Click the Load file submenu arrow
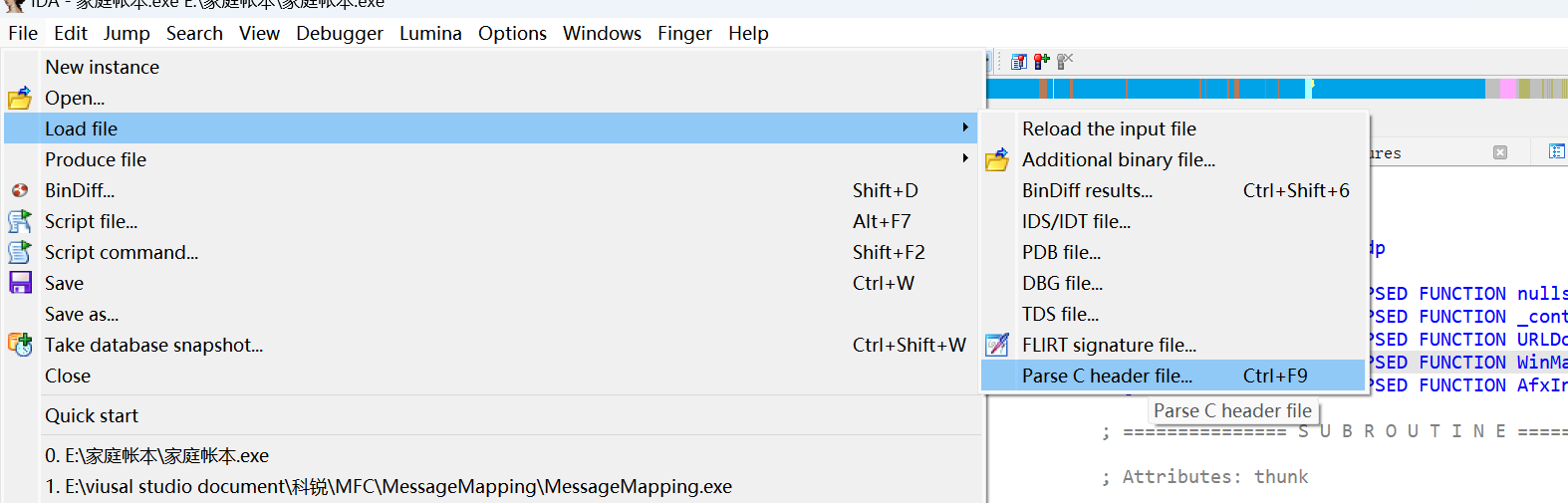Screen dimensions: 1568x503 coord(964,128)
